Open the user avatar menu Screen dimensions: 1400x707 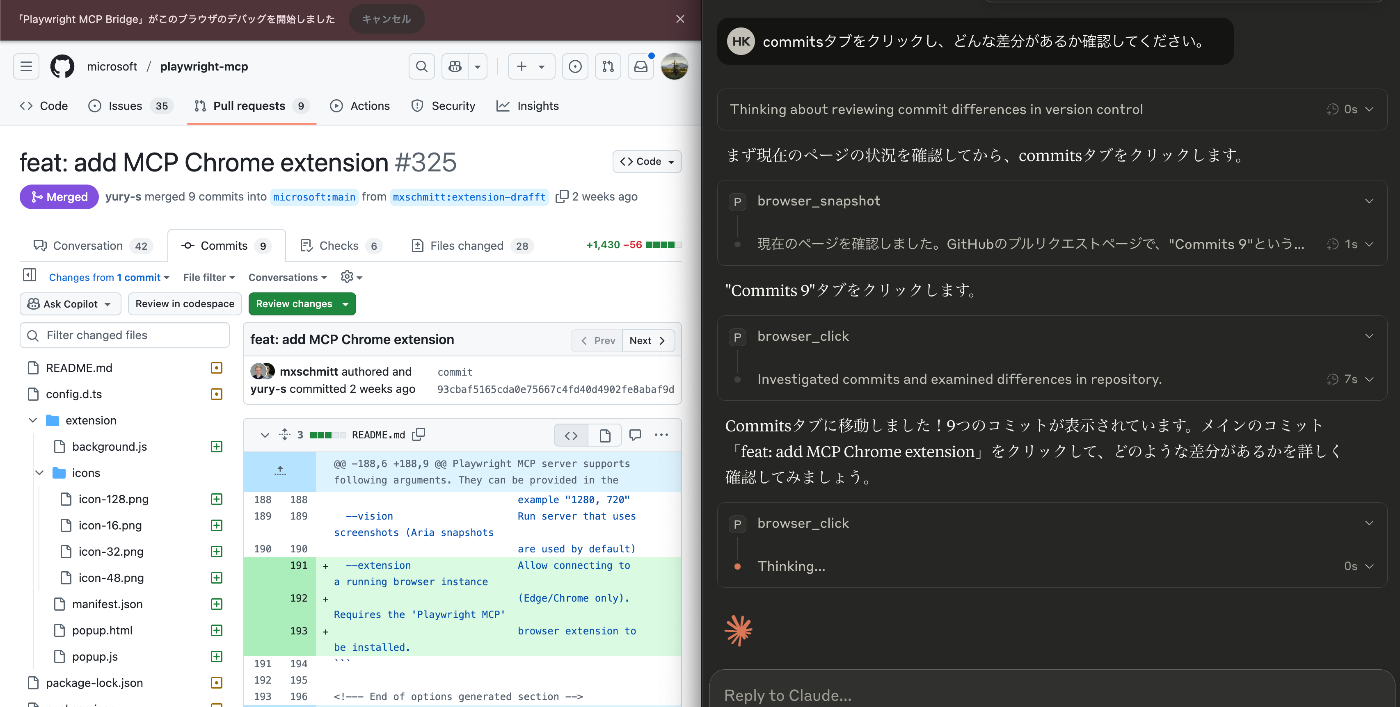tap(674, 67)
